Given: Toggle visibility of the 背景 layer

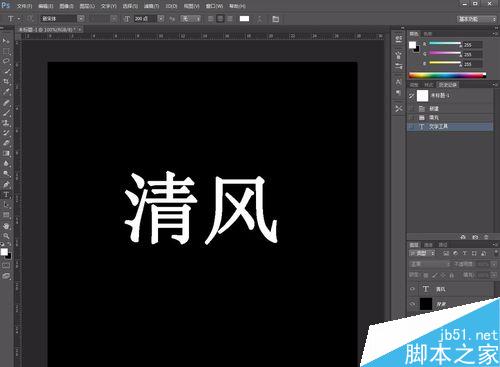Looking at the screenshot, I should pos(413,304).
